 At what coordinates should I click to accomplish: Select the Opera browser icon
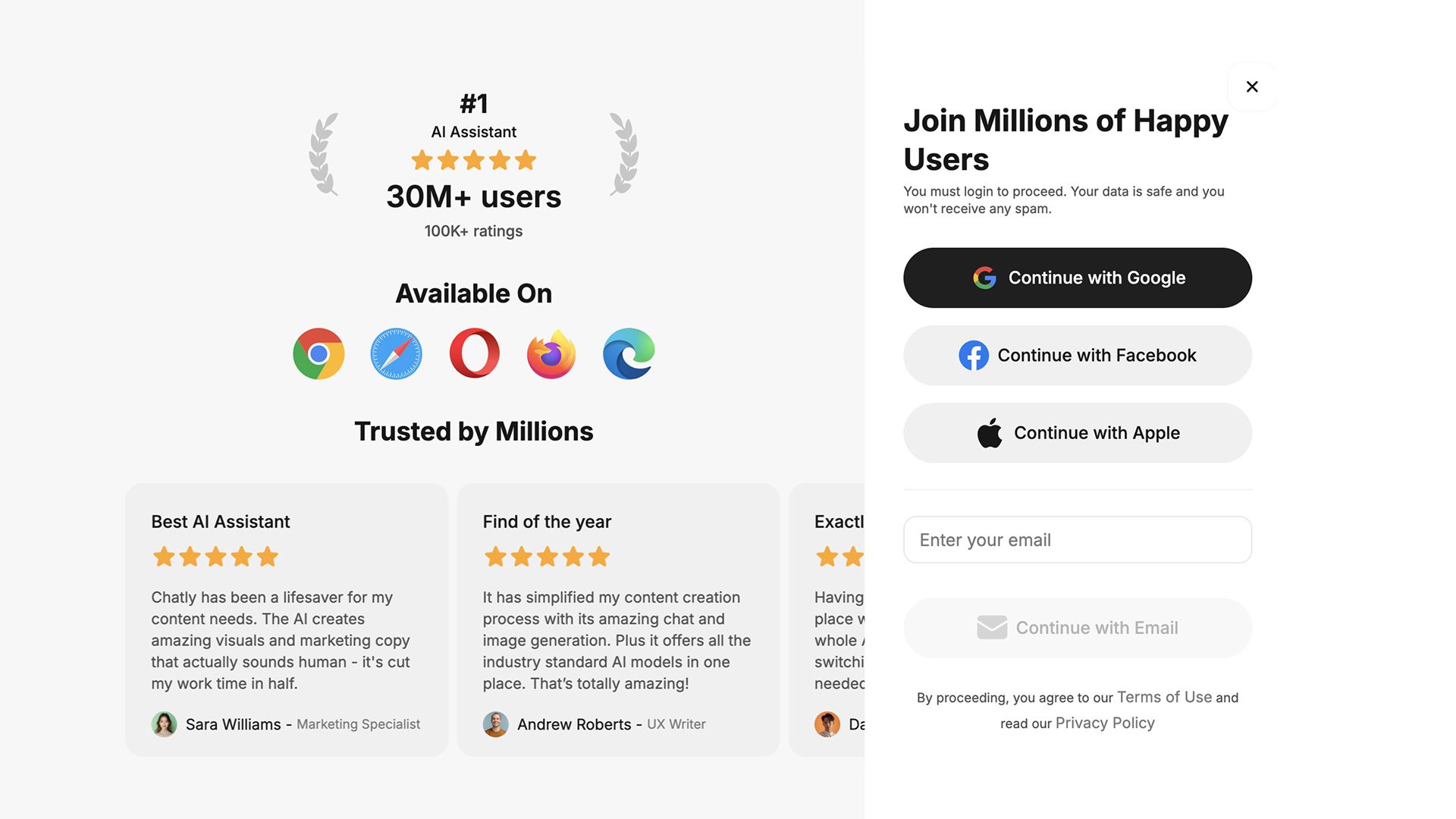(473, 354)
